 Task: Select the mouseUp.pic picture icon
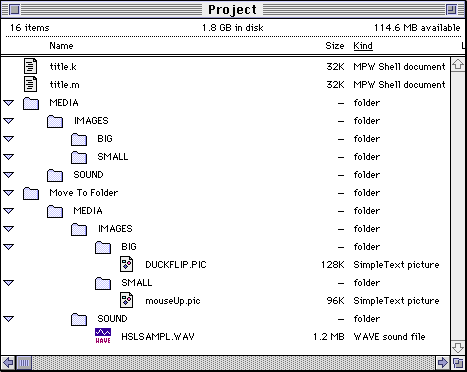coord(126,300)
